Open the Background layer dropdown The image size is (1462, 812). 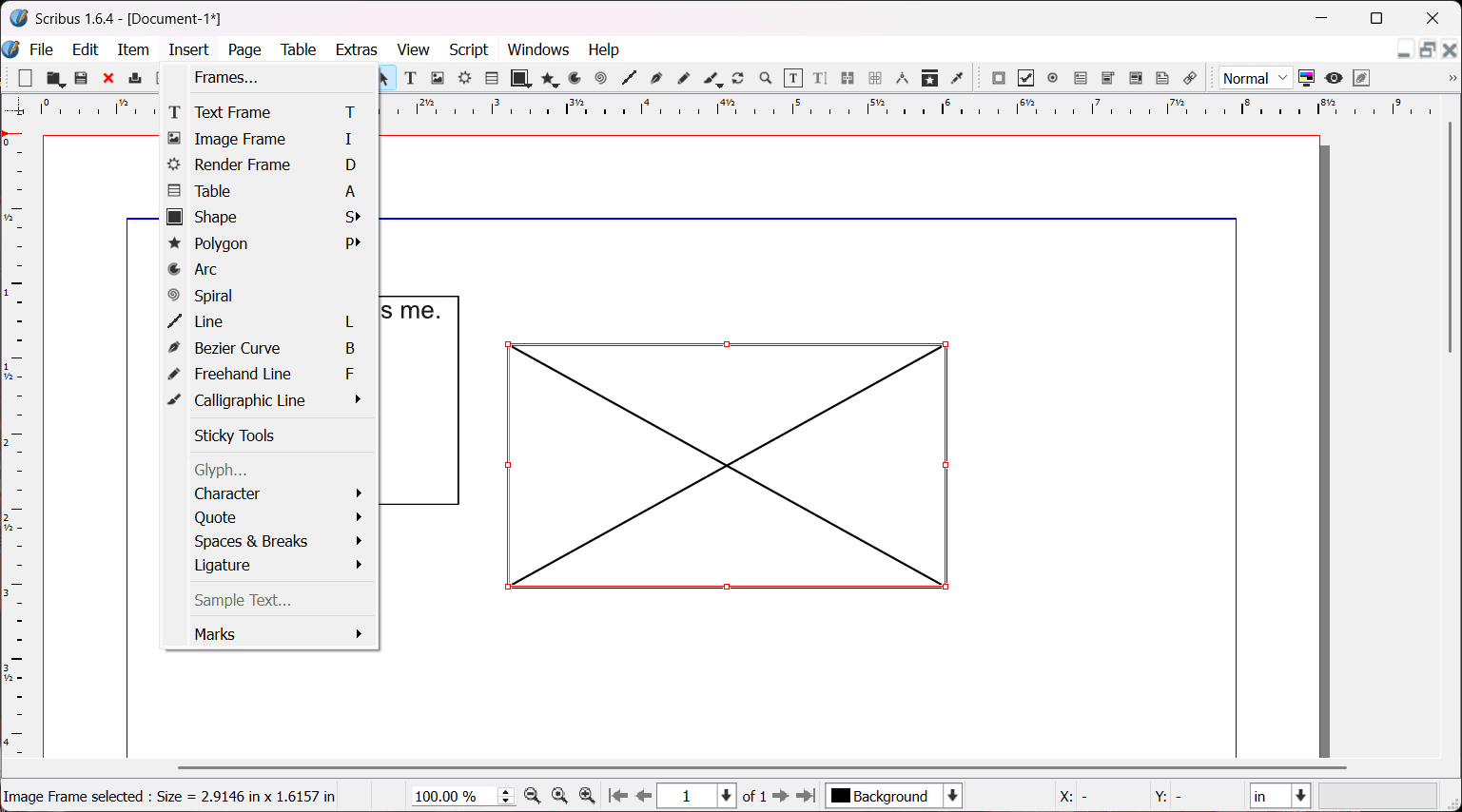(x=894, y=796)
